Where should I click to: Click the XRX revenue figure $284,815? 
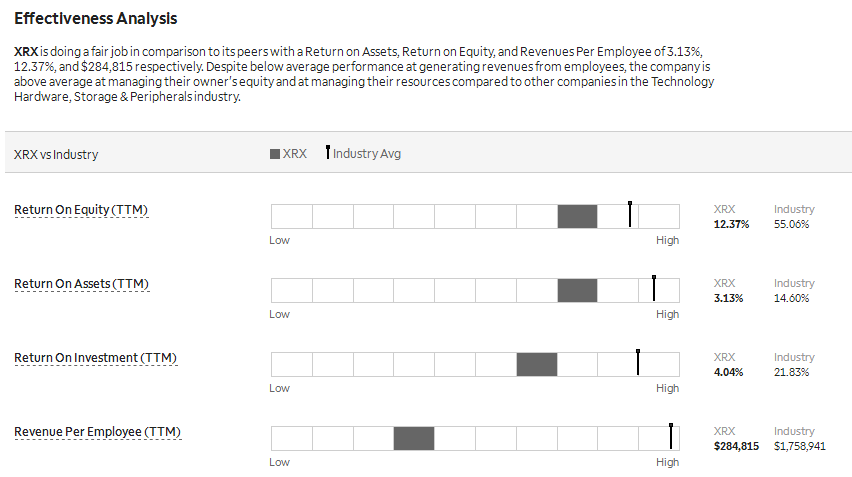736,446
